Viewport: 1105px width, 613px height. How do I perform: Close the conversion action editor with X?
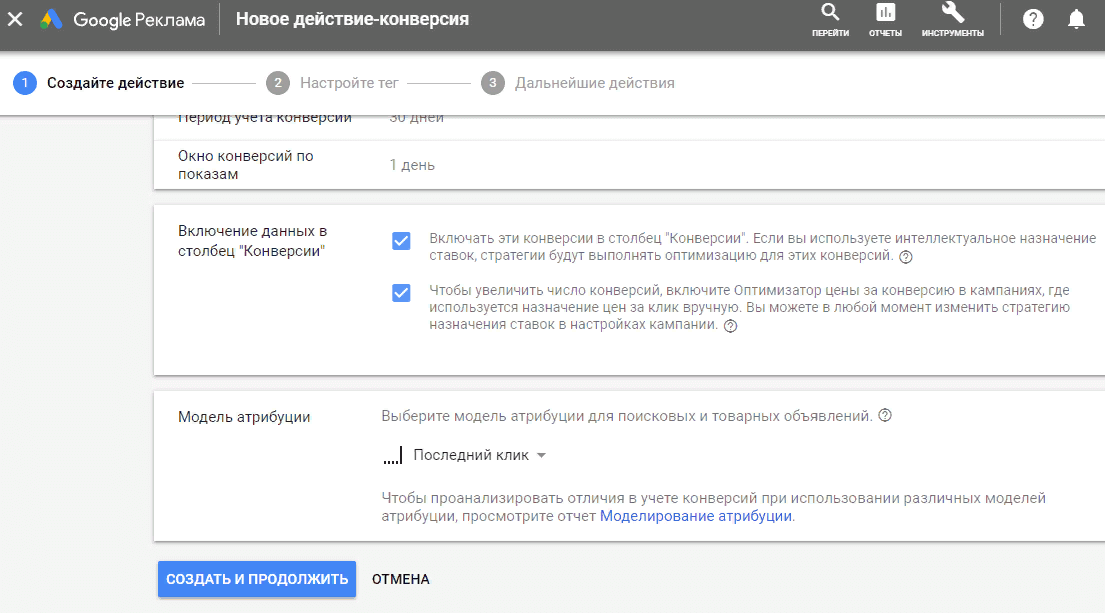(x=14, y=18)
